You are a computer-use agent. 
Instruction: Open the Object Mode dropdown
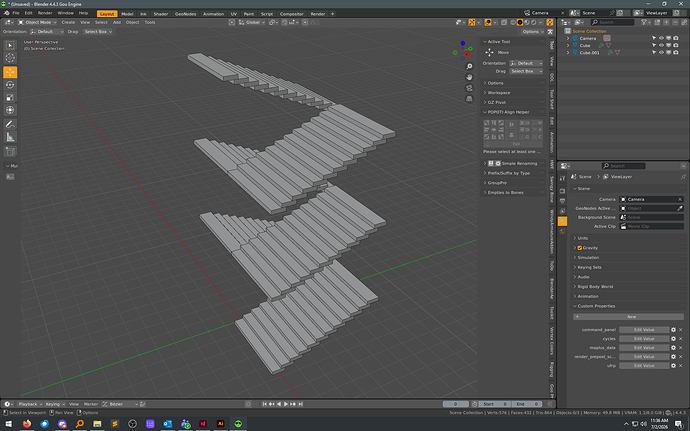[37, 22]
